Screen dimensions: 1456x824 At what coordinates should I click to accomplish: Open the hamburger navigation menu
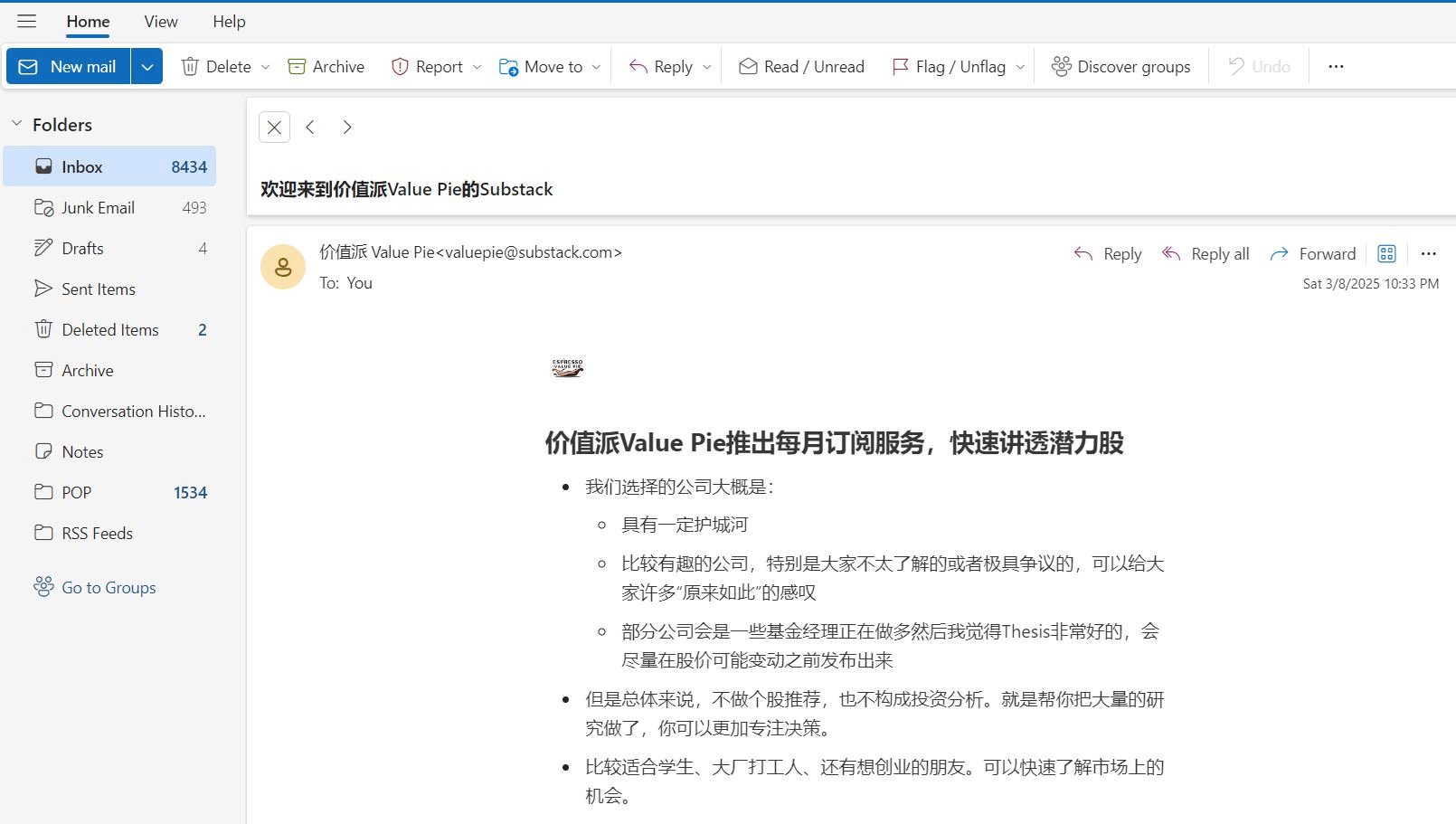pyautogui.click(x=27, y=22)
